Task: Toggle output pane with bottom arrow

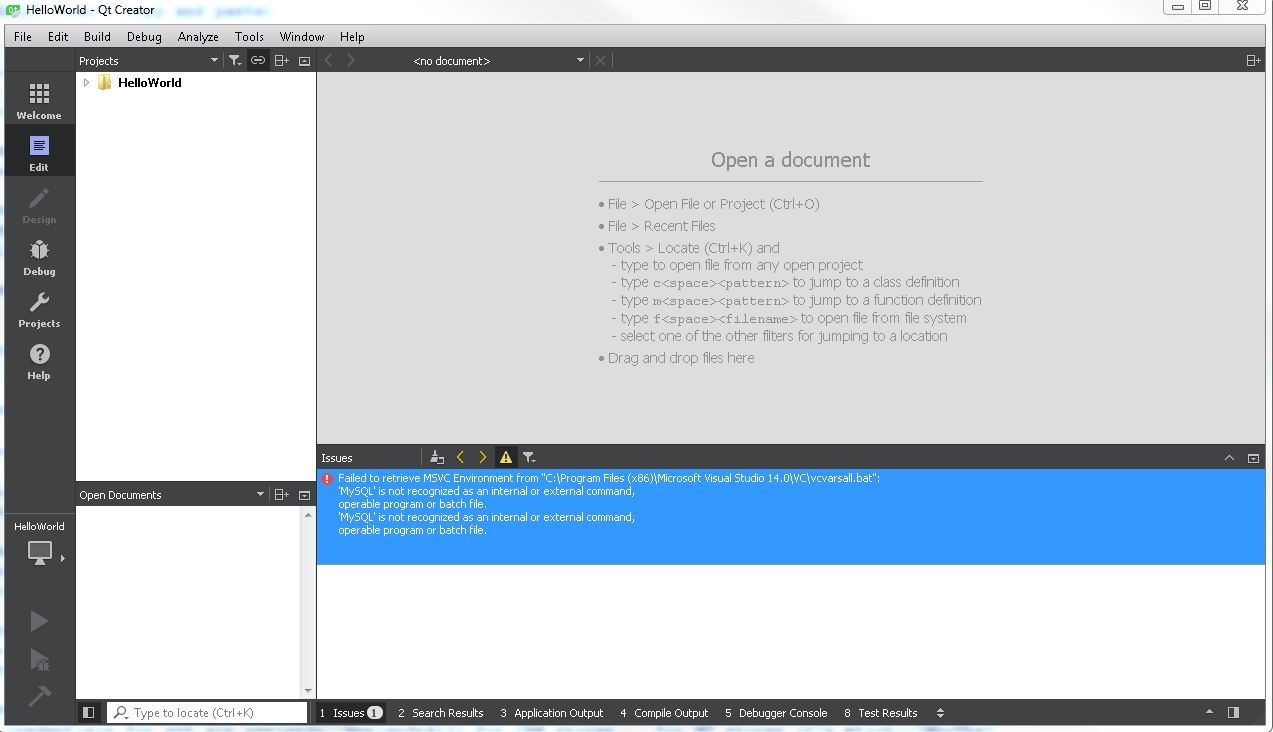Action: point(1209,713)
